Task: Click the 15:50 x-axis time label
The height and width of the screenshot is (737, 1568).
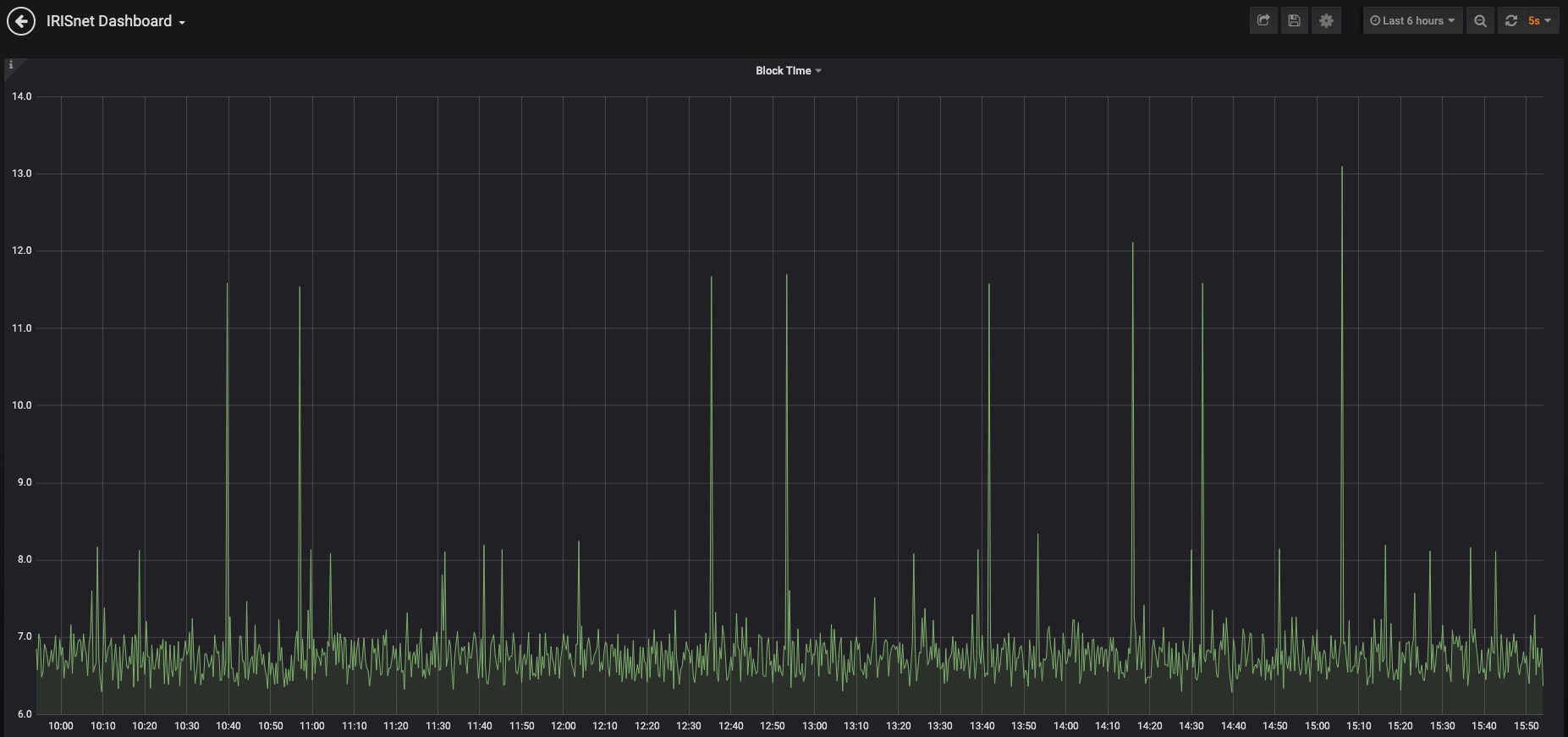Action: pos(1527,726)
